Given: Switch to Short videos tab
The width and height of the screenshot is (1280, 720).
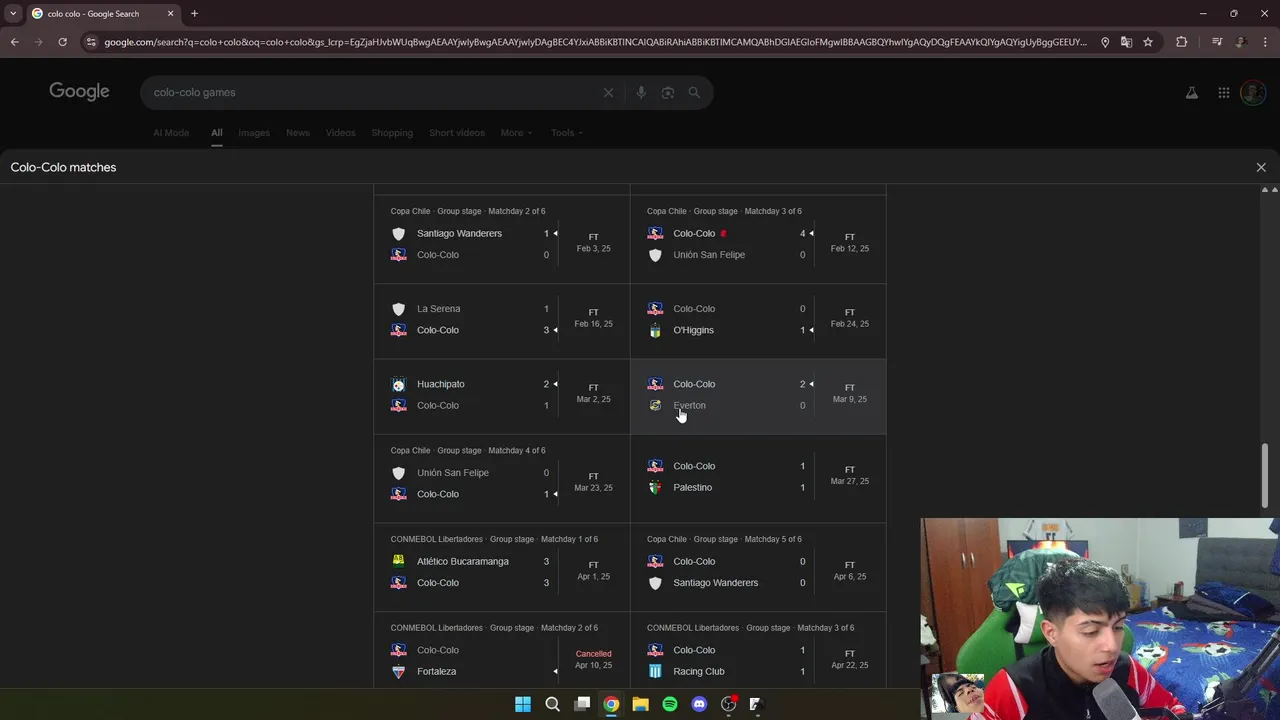Looking at the screenshot, I should click(457, 133).
